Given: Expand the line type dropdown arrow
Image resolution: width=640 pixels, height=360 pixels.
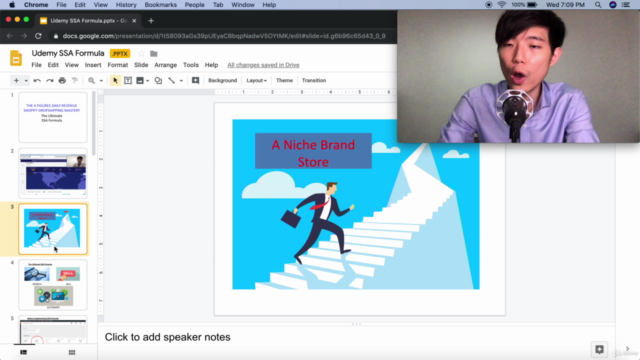Looking at the screenshot, I should coord(181,81).
